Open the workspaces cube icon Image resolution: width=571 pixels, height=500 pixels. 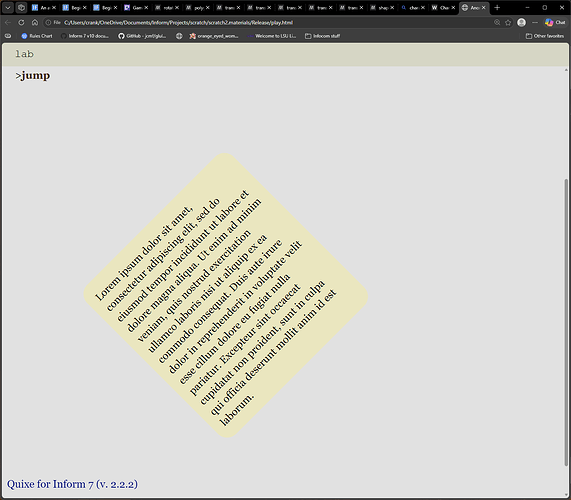[21, 7]
